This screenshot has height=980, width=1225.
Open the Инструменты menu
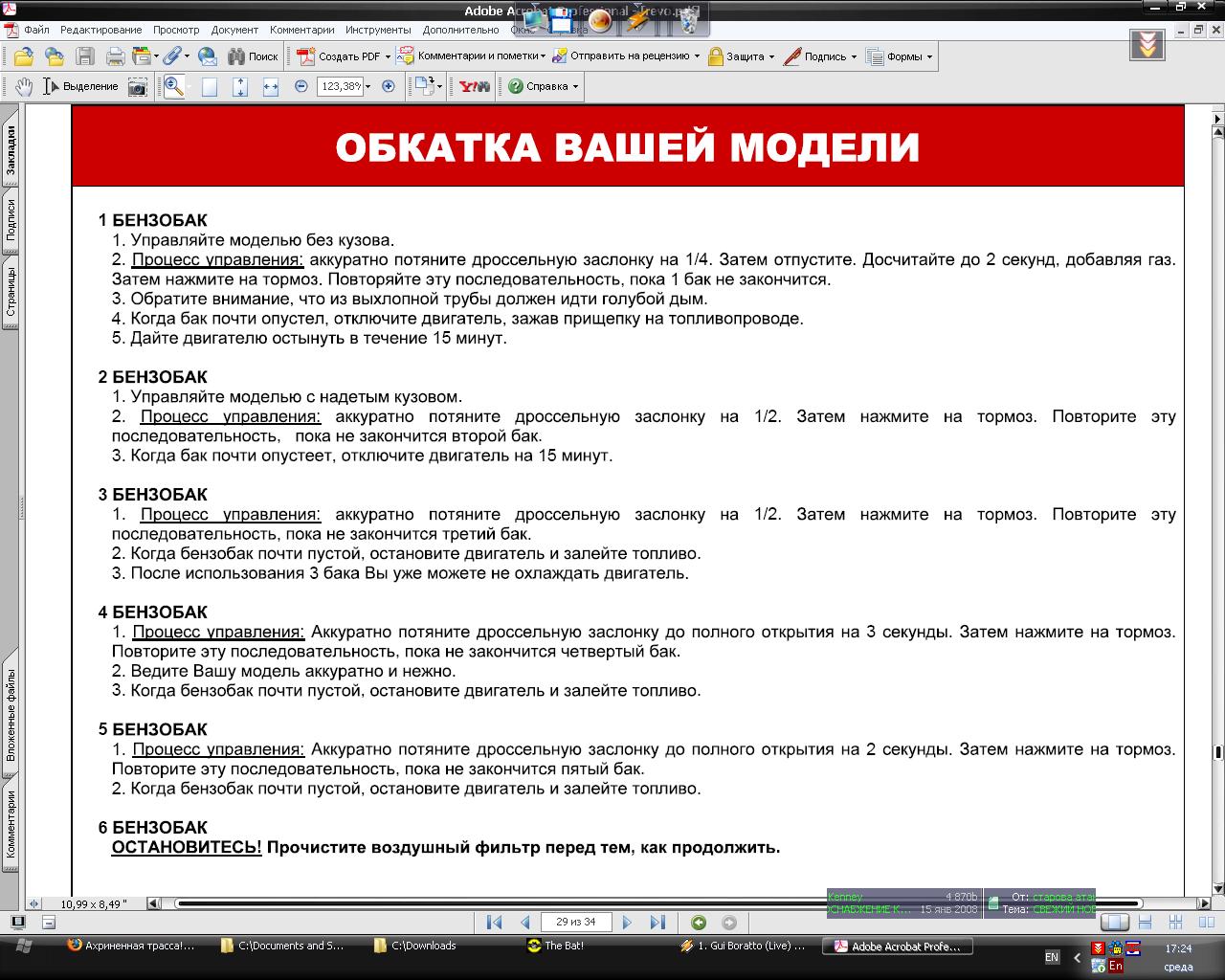(x=378, y=30)
